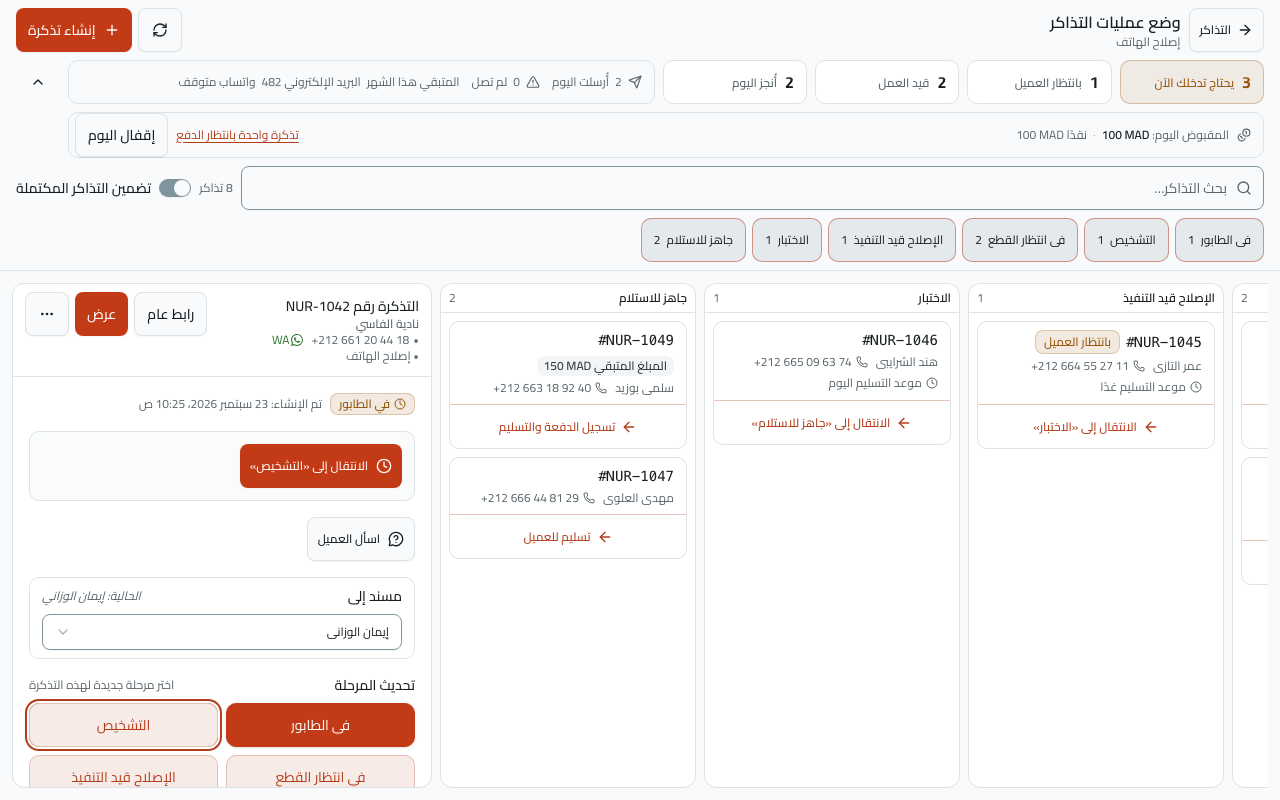Click تسليم للعميل on NUR-1047 card
This screenshot has width=1280, height=800.
[x=567, y=537]
